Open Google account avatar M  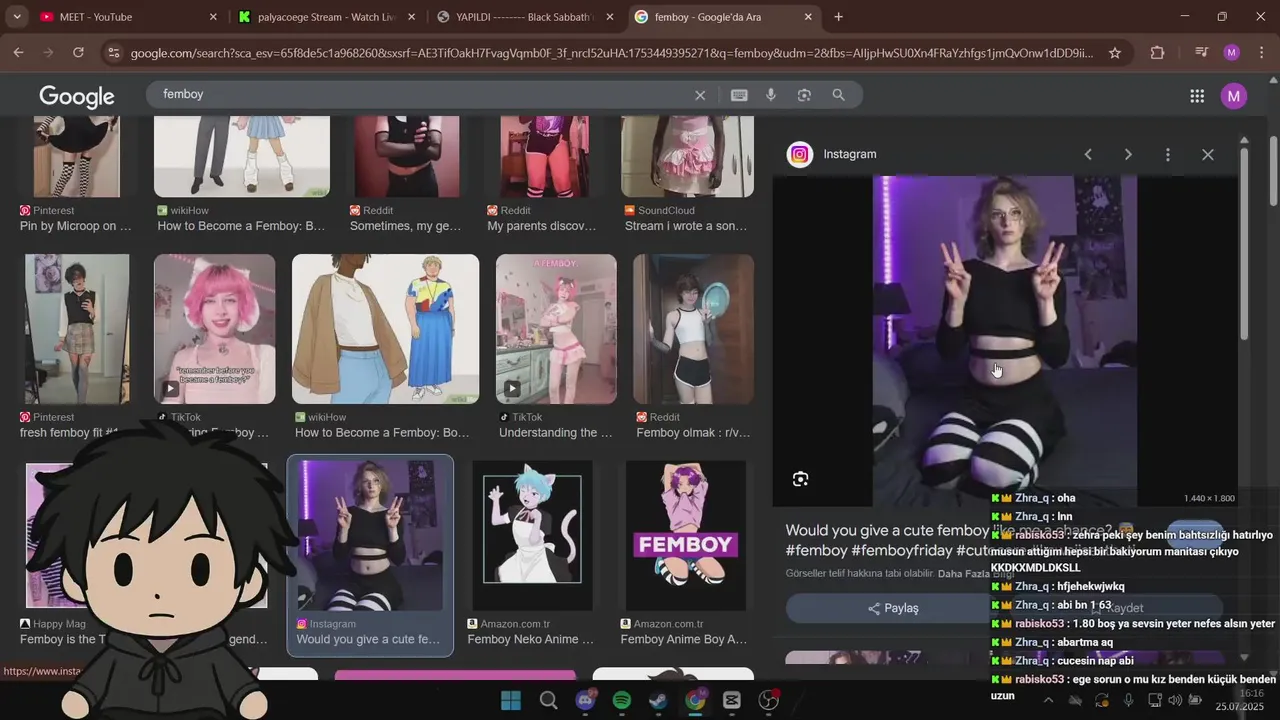click(x=1234, y=96)
